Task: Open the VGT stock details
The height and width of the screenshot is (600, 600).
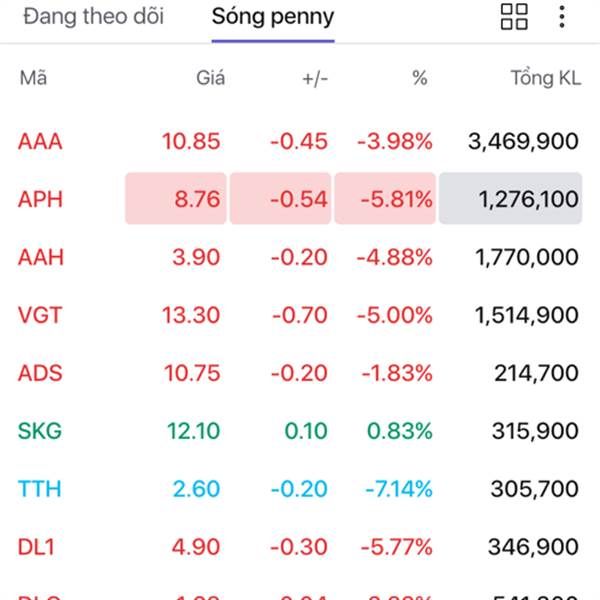Action: [40, 315]
